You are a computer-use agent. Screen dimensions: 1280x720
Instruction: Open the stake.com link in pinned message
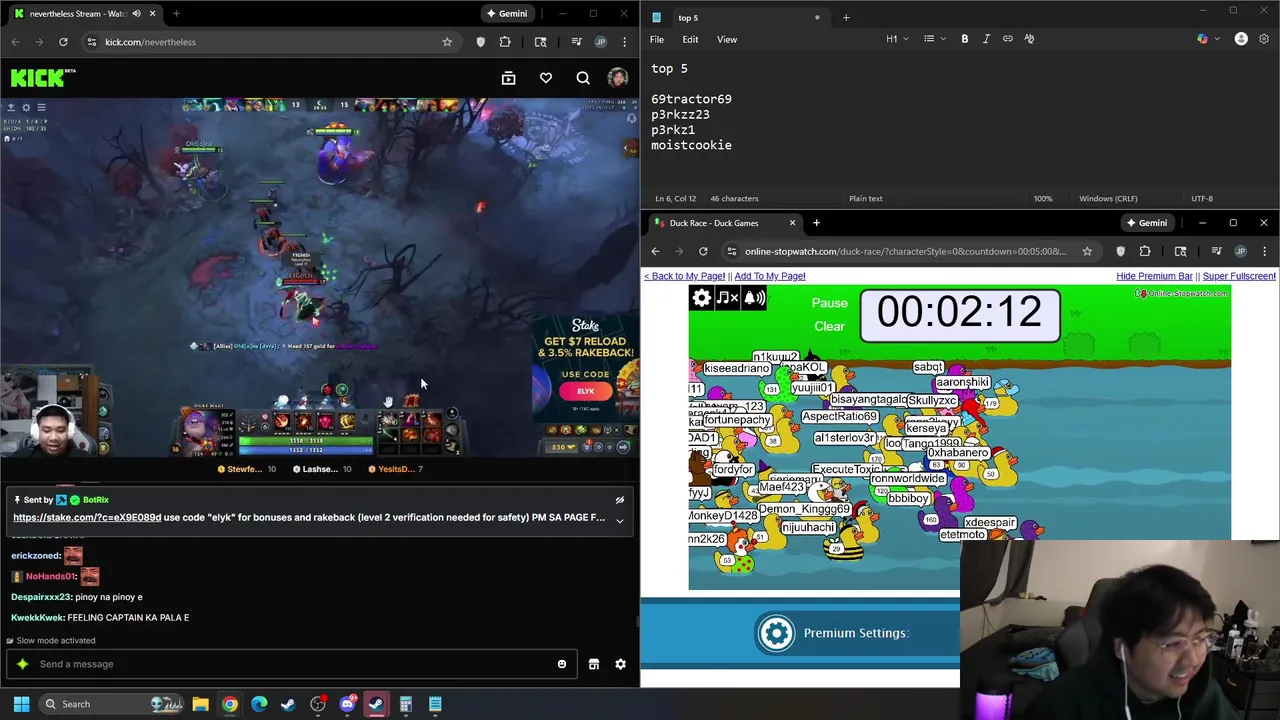point(87,518)
